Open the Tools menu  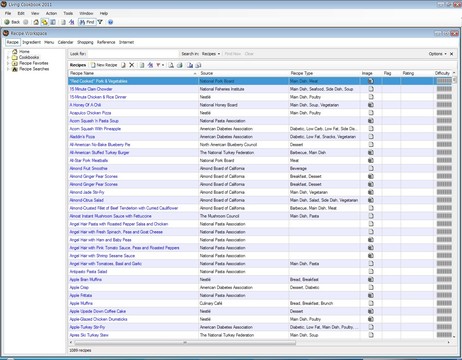68,13
